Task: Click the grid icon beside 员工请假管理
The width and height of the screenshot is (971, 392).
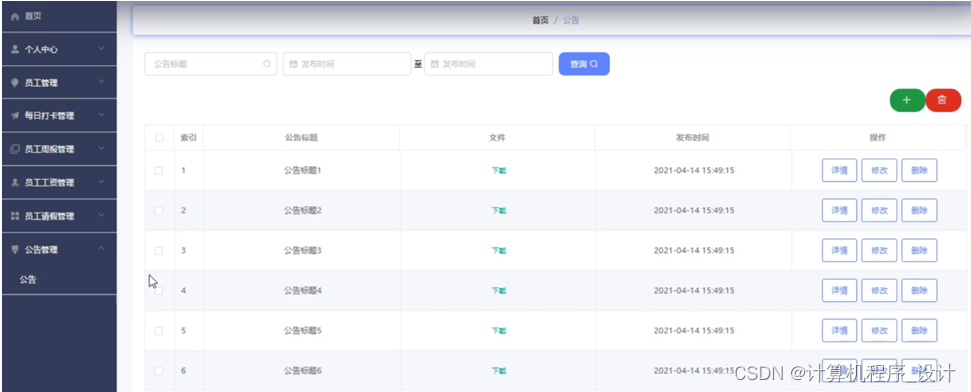Action: 15,216
